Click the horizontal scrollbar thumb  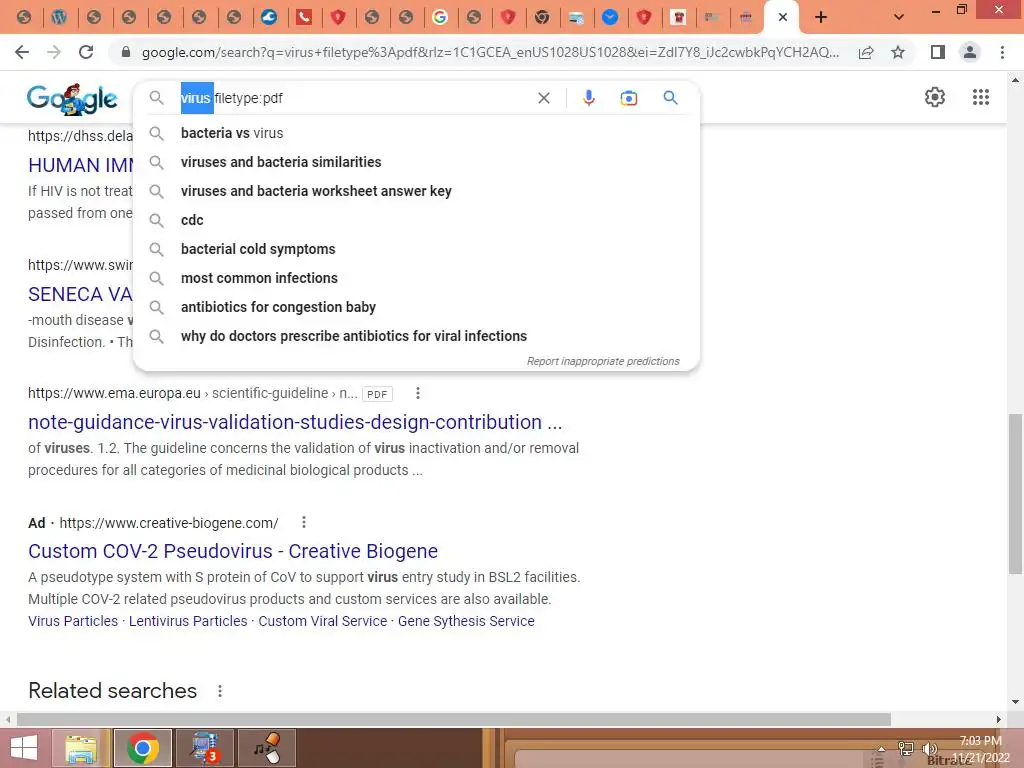pos(454,719)
